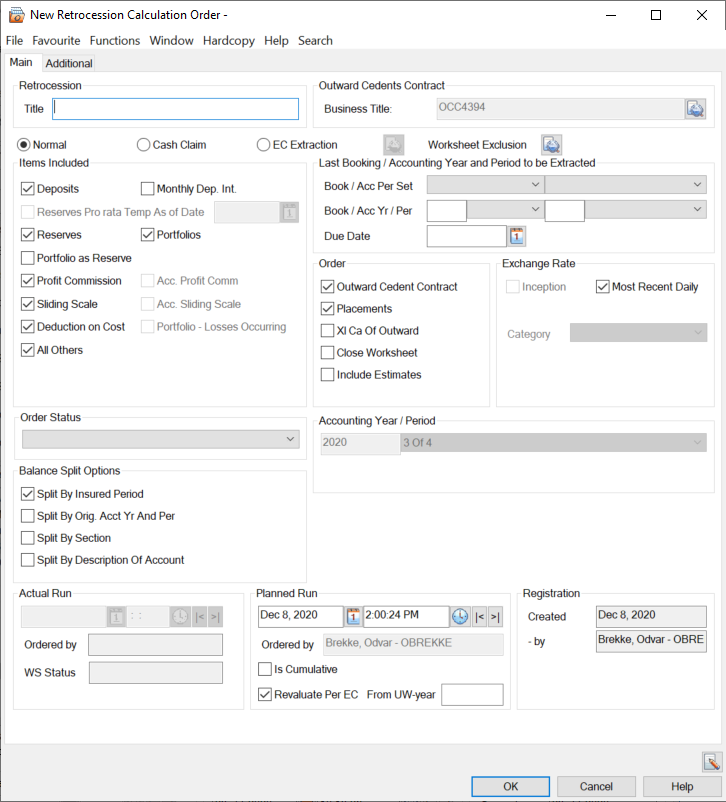Toggle Sliding Scale checkbox
The height and width of the screenshot is (802, 726).
tap(28, 304)
